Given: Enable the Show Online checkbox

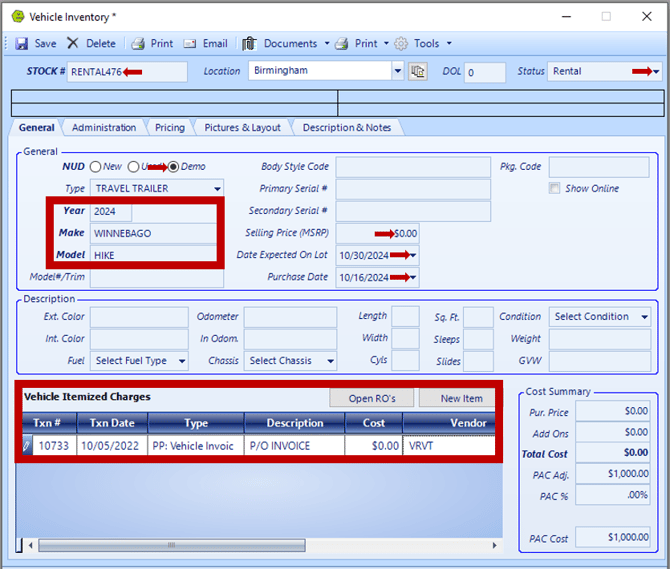Looking at the screenshot, I should (x=555, y=189).
